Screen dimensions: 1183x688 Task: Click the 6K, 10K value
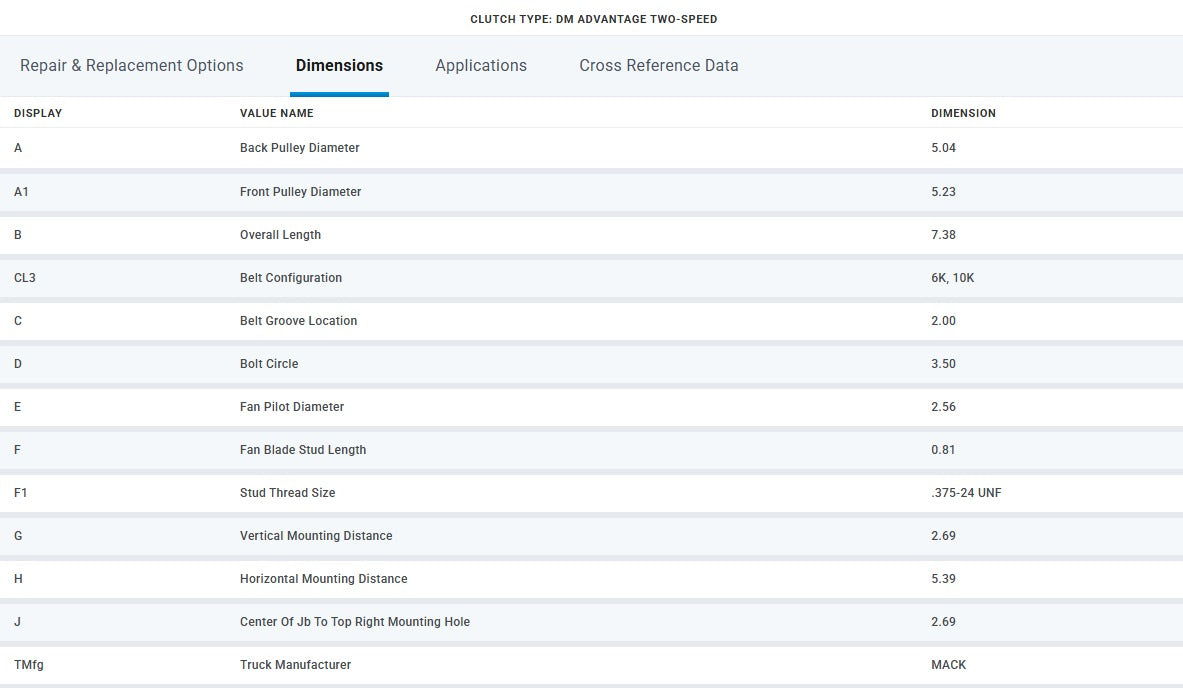[952, 278]
